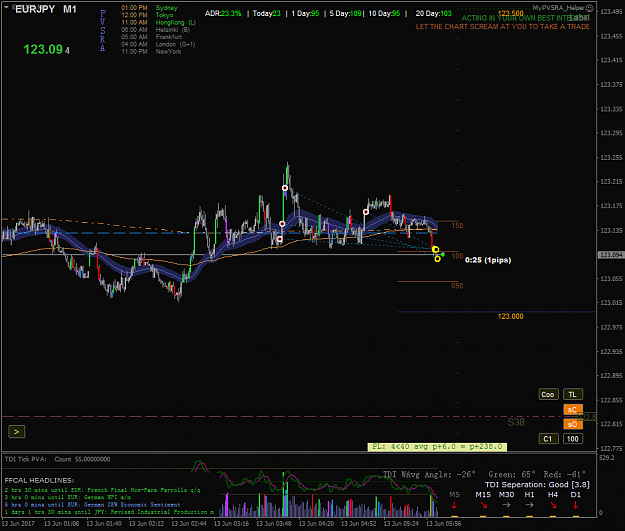Click the London 04:00 AM session row

(158, 44)
